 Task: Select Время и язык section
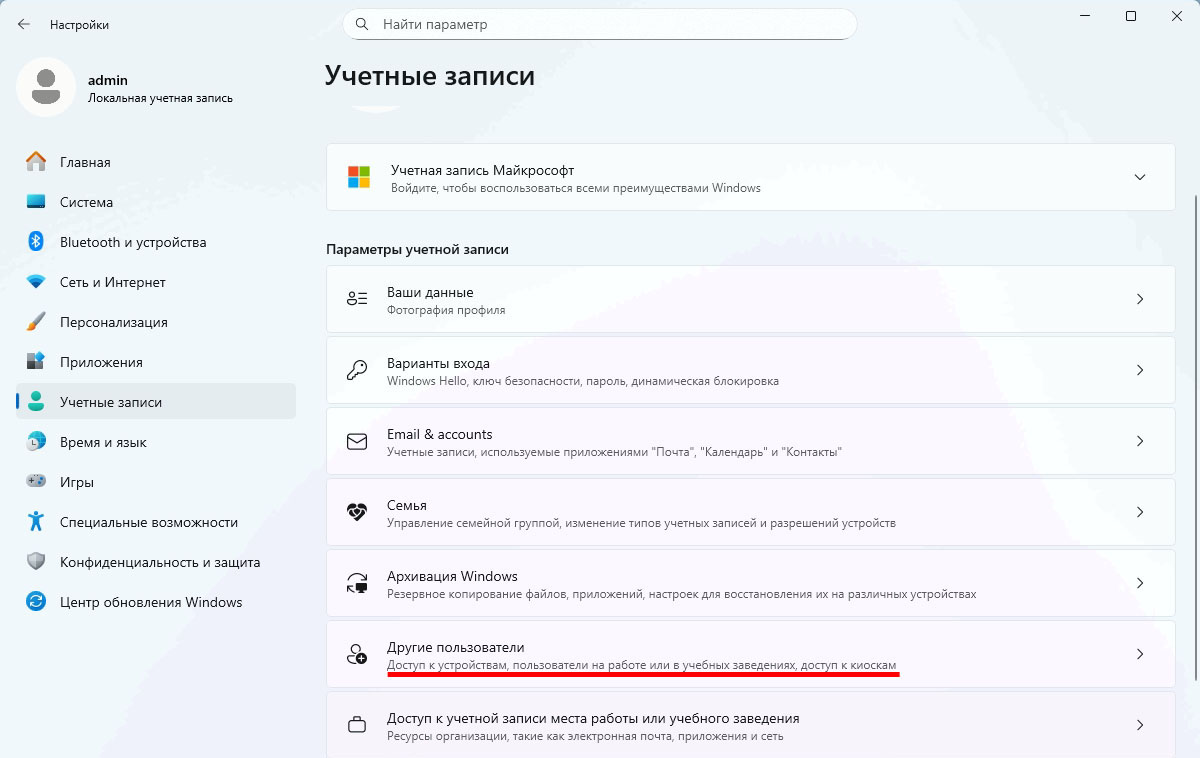[x=156, y=442]
